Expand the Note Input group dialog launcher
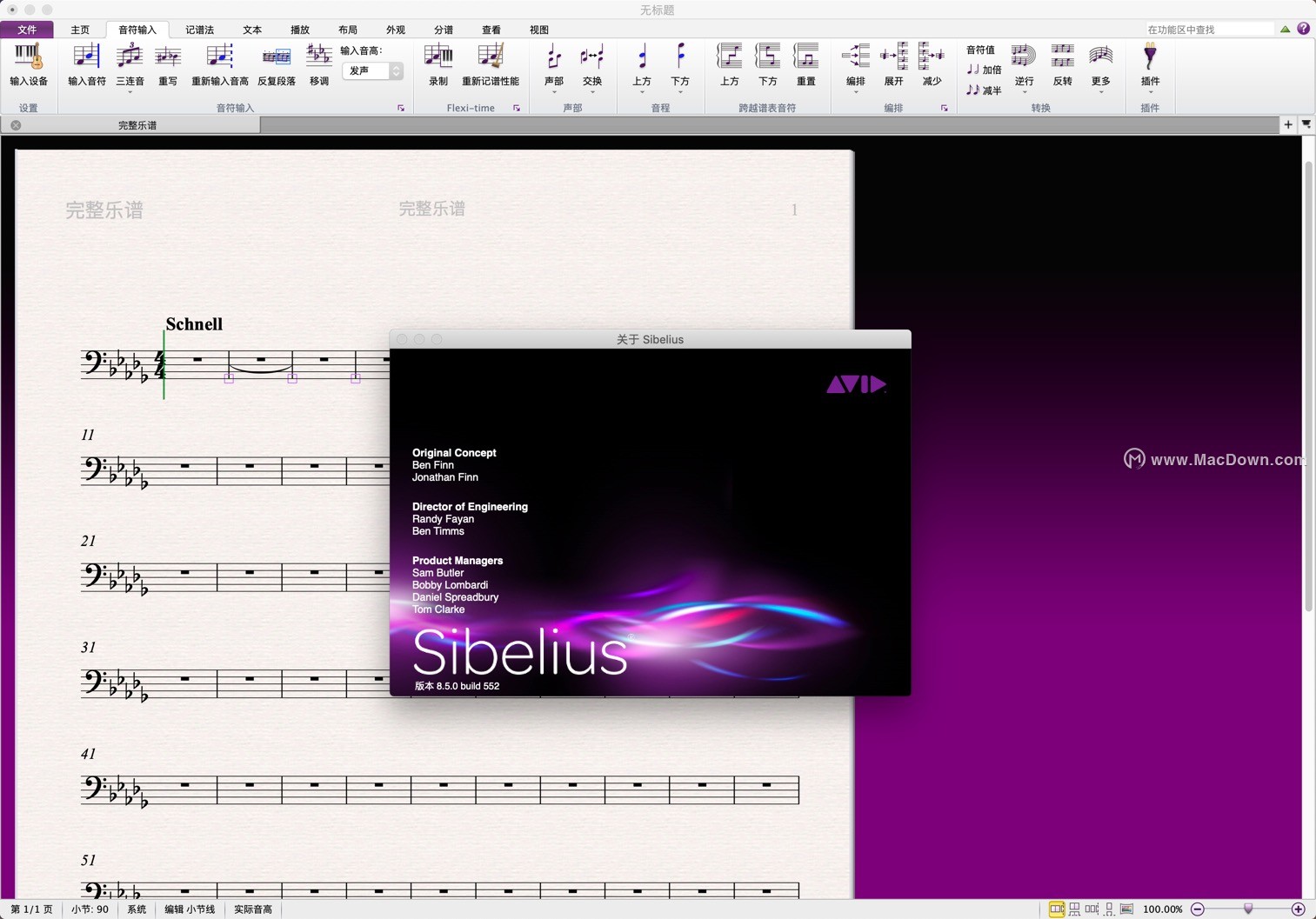This screenshot has height=919, width=1316. [x=401, y=109]
